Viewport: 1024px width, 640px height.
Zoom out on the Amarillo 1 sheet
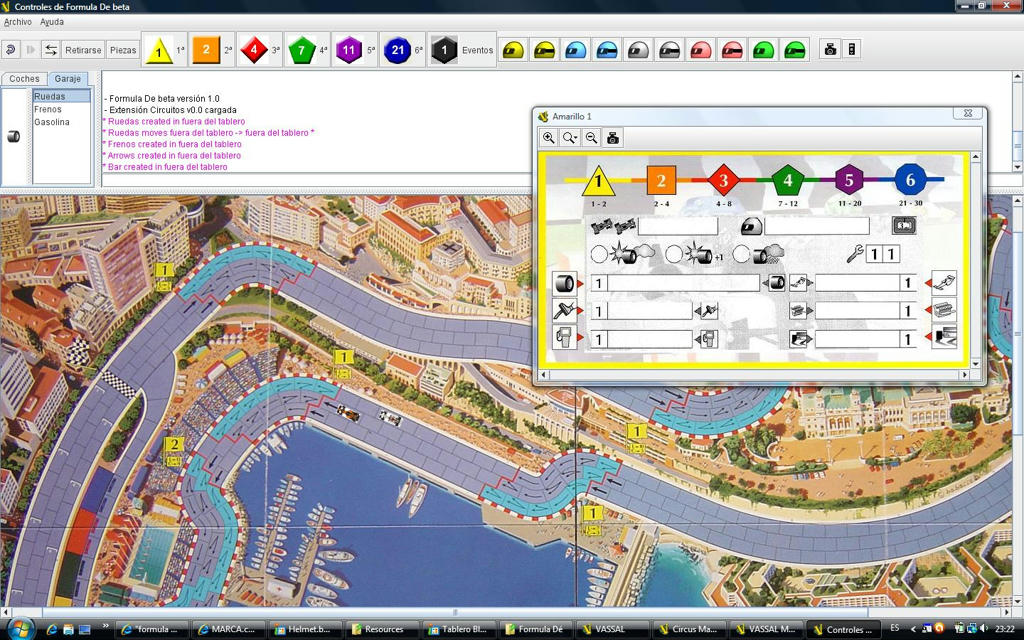[x=591, y=138]
